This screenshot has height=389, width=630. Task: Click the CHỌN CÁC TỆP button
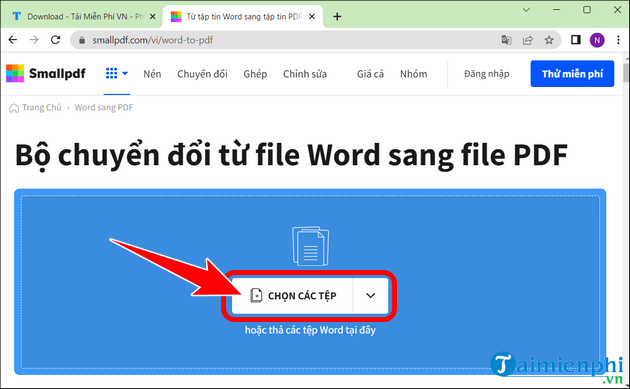pos(292,296)
